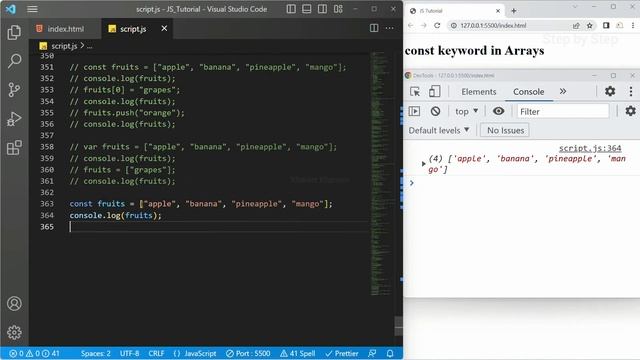Open the Accounts menu in the activity bar
The width and height of the screenshot is (640, 360).
tap(14, 304)
